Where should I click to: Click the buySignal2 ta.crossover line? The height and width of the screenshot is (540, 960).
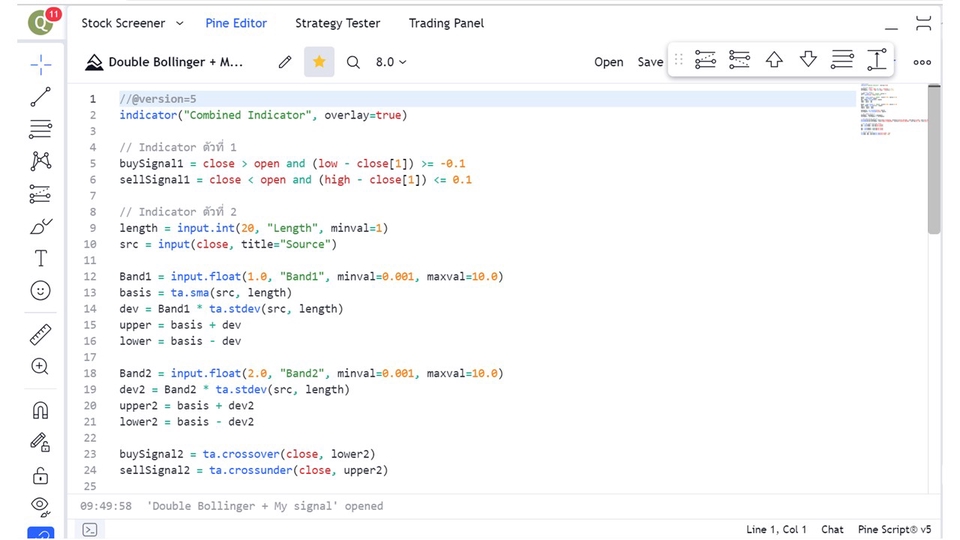[x=247, y=454]
